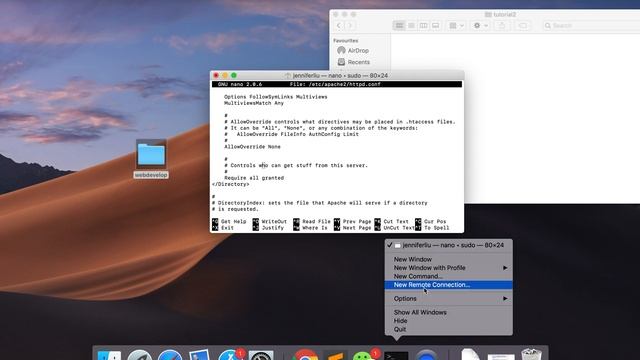640x360 pixels.
Task: Click the Finder edit tags button
Action: point(523,26)
